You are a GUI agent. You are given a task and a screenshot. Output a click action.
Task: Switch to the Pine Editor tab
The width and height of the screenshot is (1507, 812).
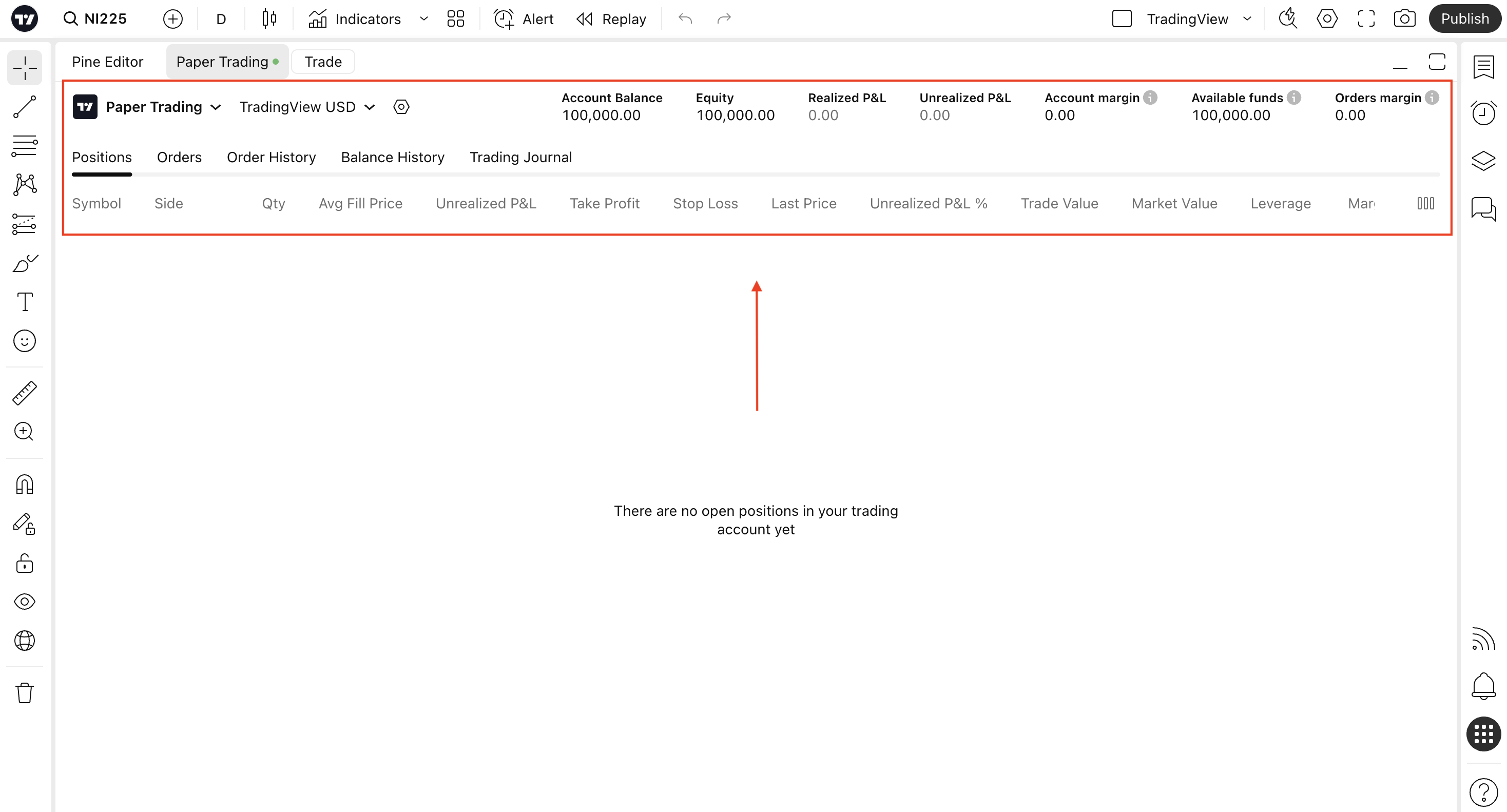pos(108,62)
